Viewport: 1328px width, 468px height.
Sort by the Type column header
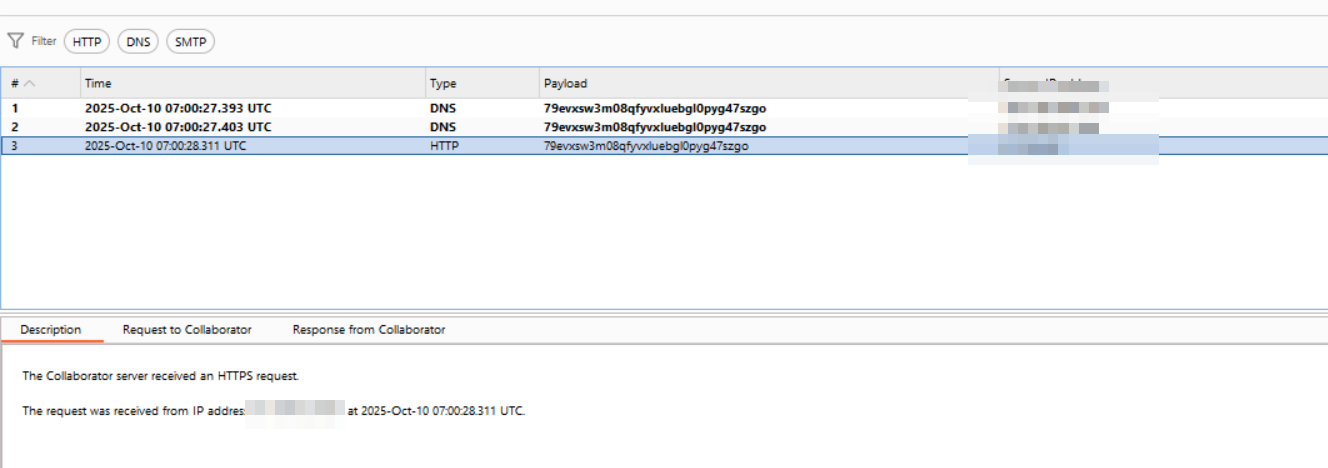pos(482,83)
